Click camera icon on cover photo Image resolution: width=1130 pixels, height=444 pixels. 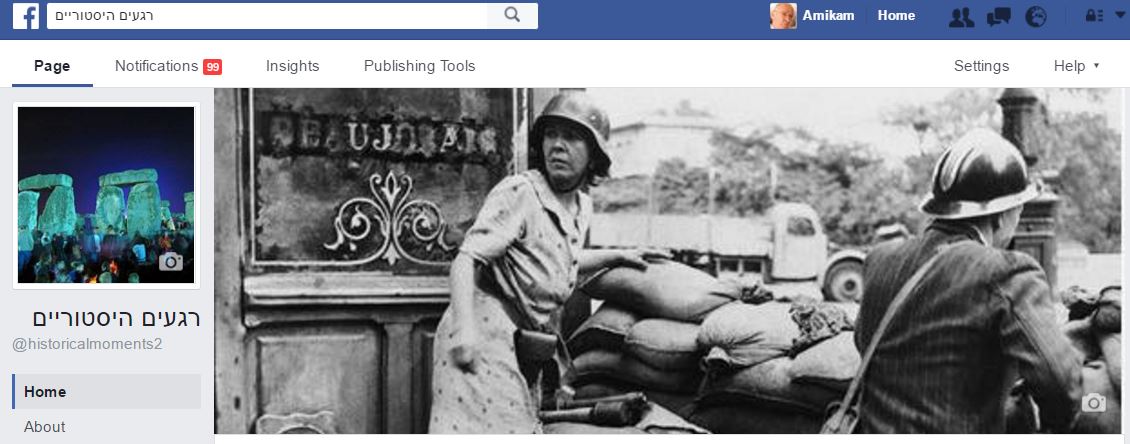click(1093, 403)
